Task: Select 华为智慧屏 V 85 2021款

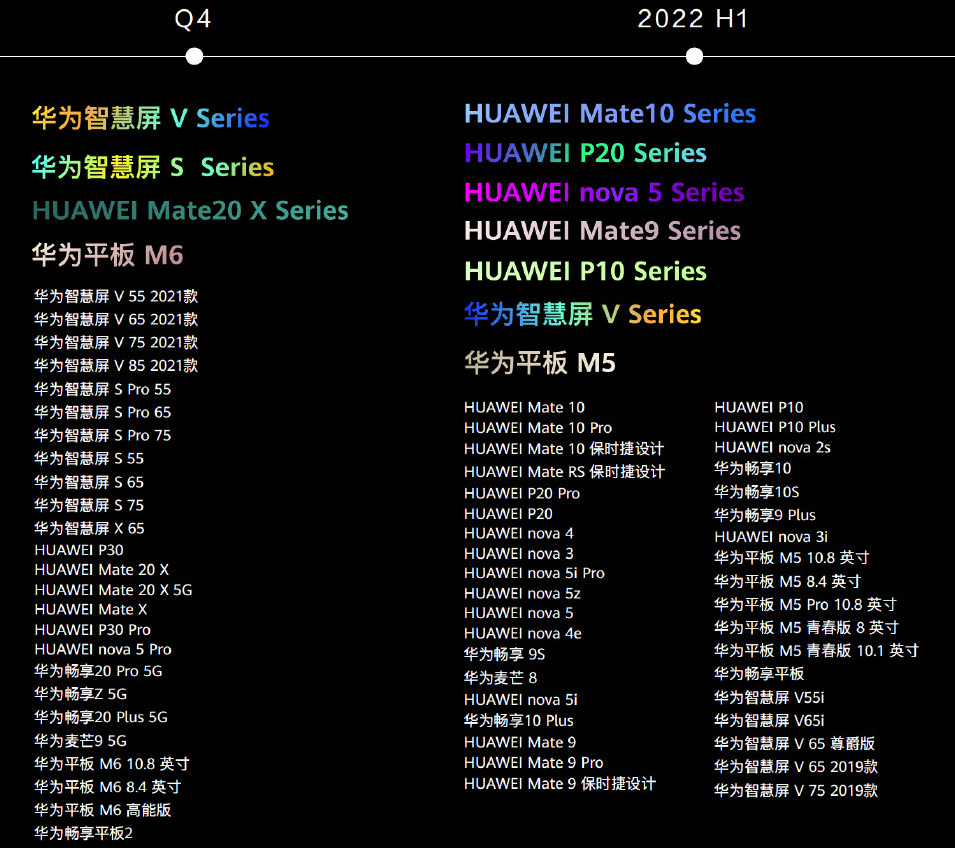Action: tap(116, 366)
